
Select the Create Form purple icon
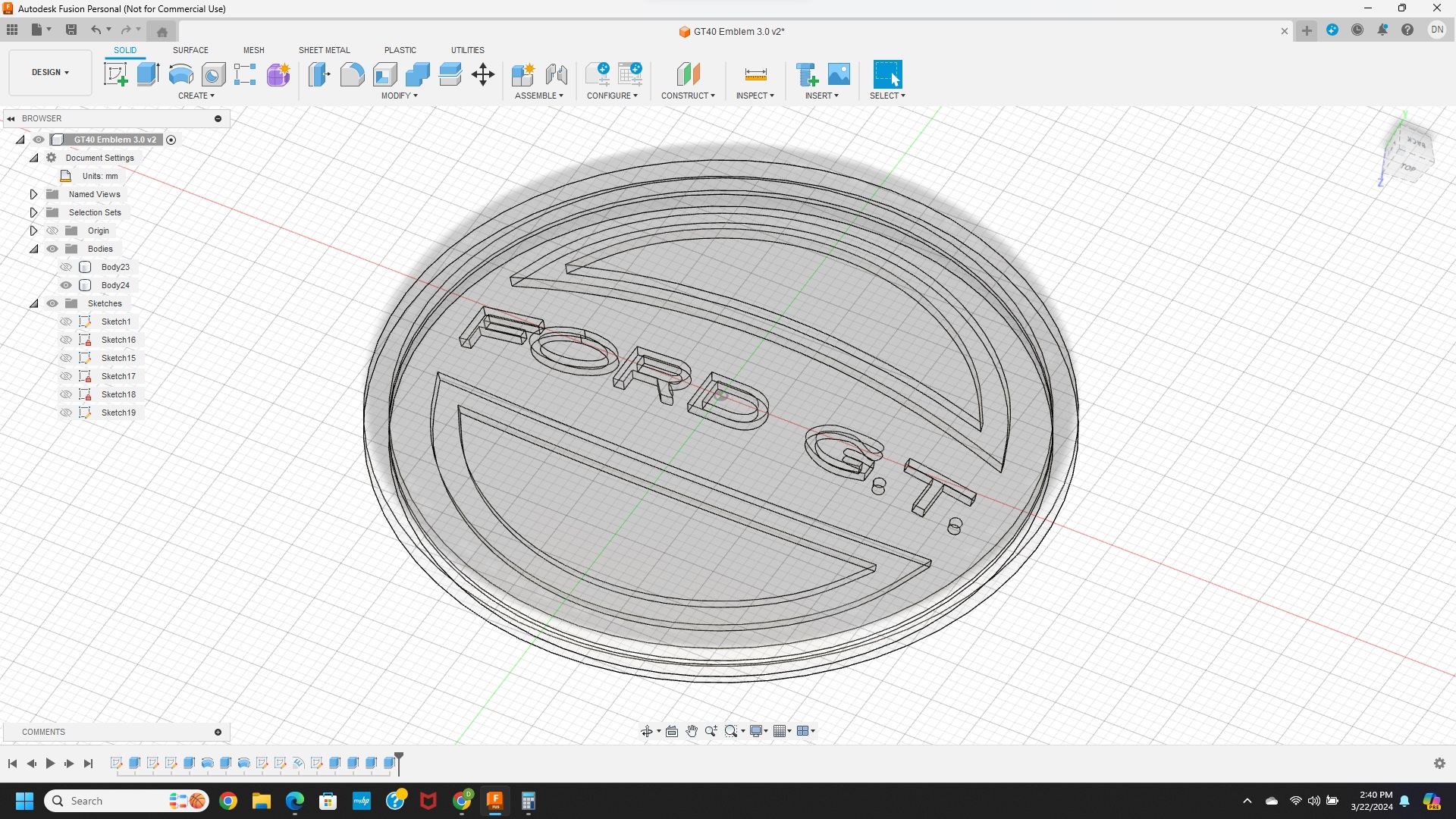(x=278, y=74)
